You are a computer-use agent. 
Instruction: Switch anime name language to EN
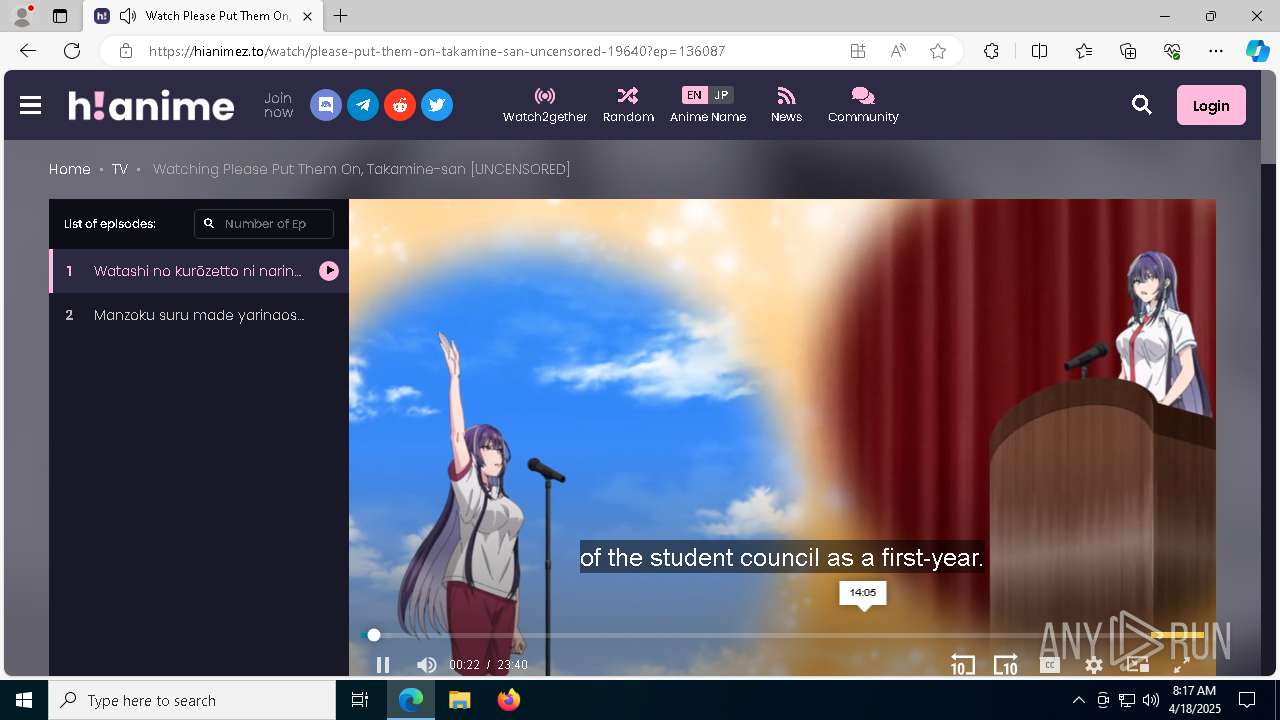point(694,95)
